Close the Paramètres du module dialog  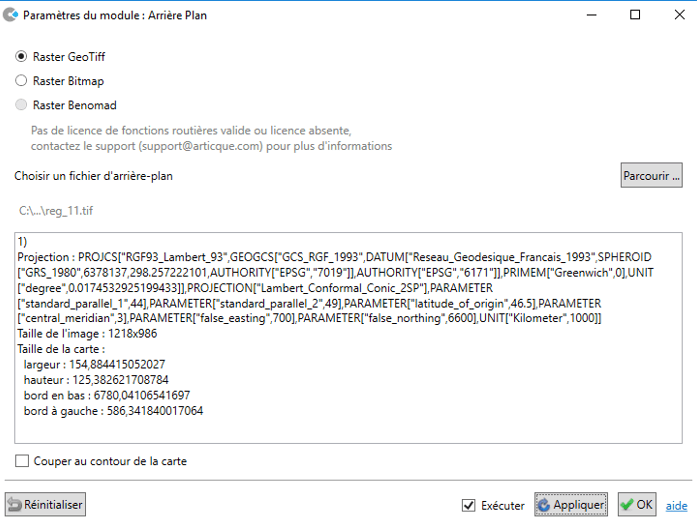679,15
